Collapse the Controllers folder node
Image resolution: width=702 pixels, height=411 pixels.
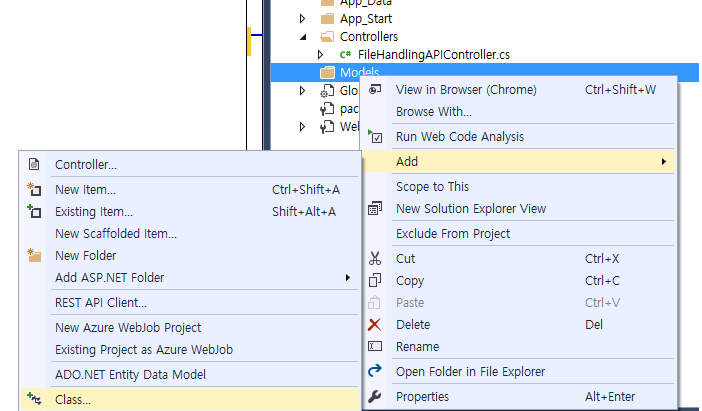click(303, 37)
